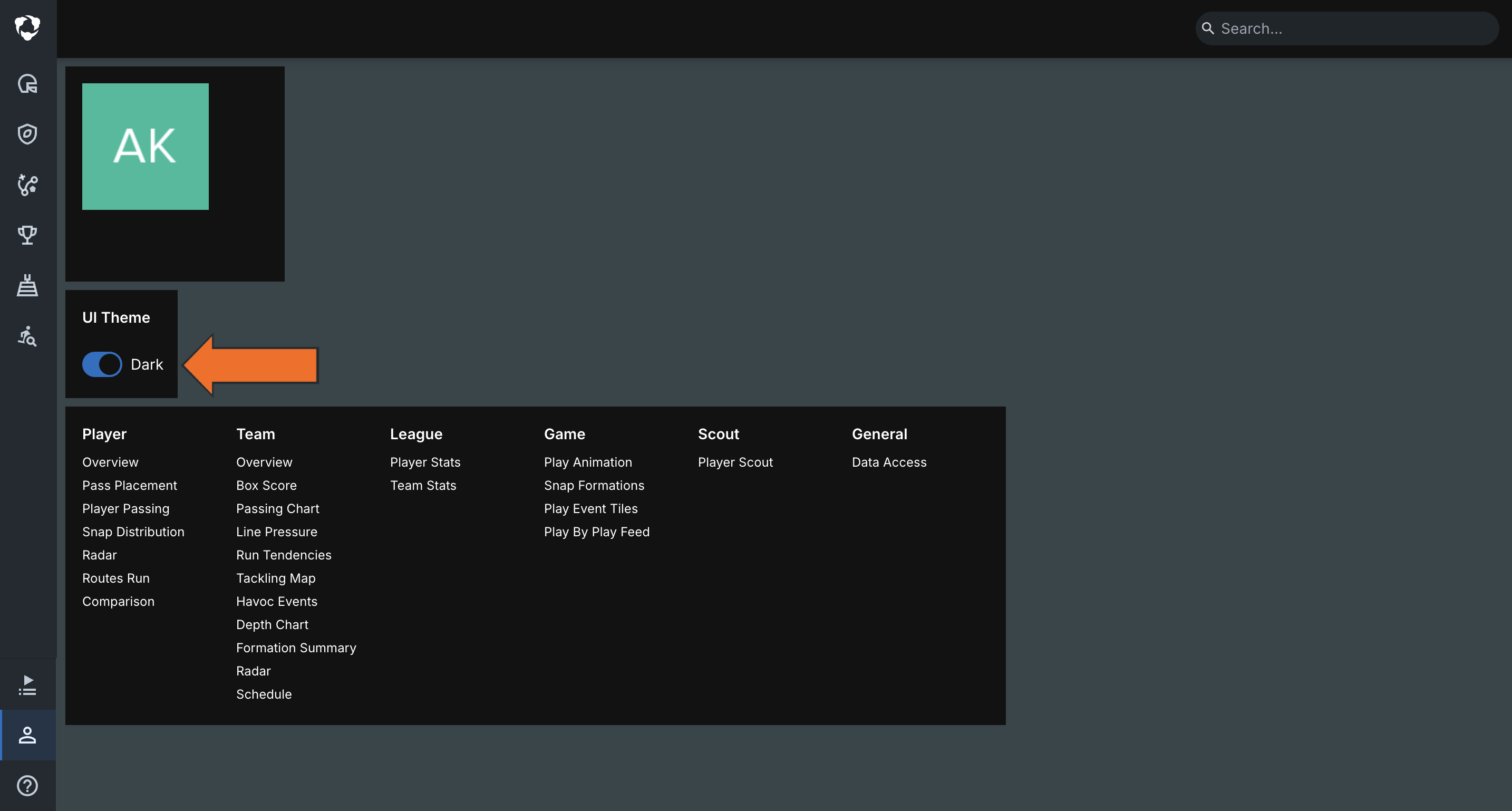Click into the Search field
This screenshot has width=1512, height=811.
(1347, 28)
